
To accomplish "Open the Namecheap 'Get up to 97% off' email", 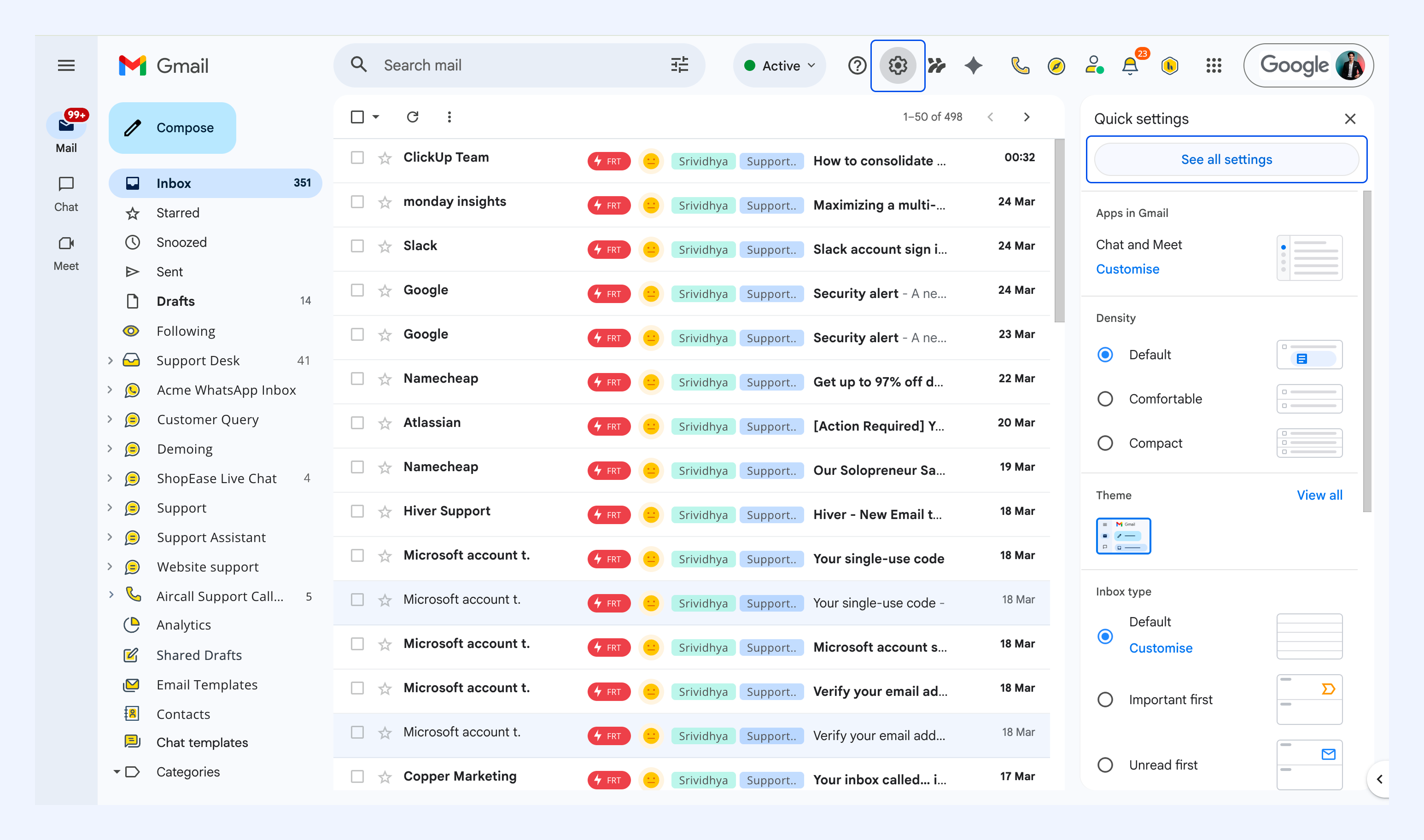I will click(692, 382).
